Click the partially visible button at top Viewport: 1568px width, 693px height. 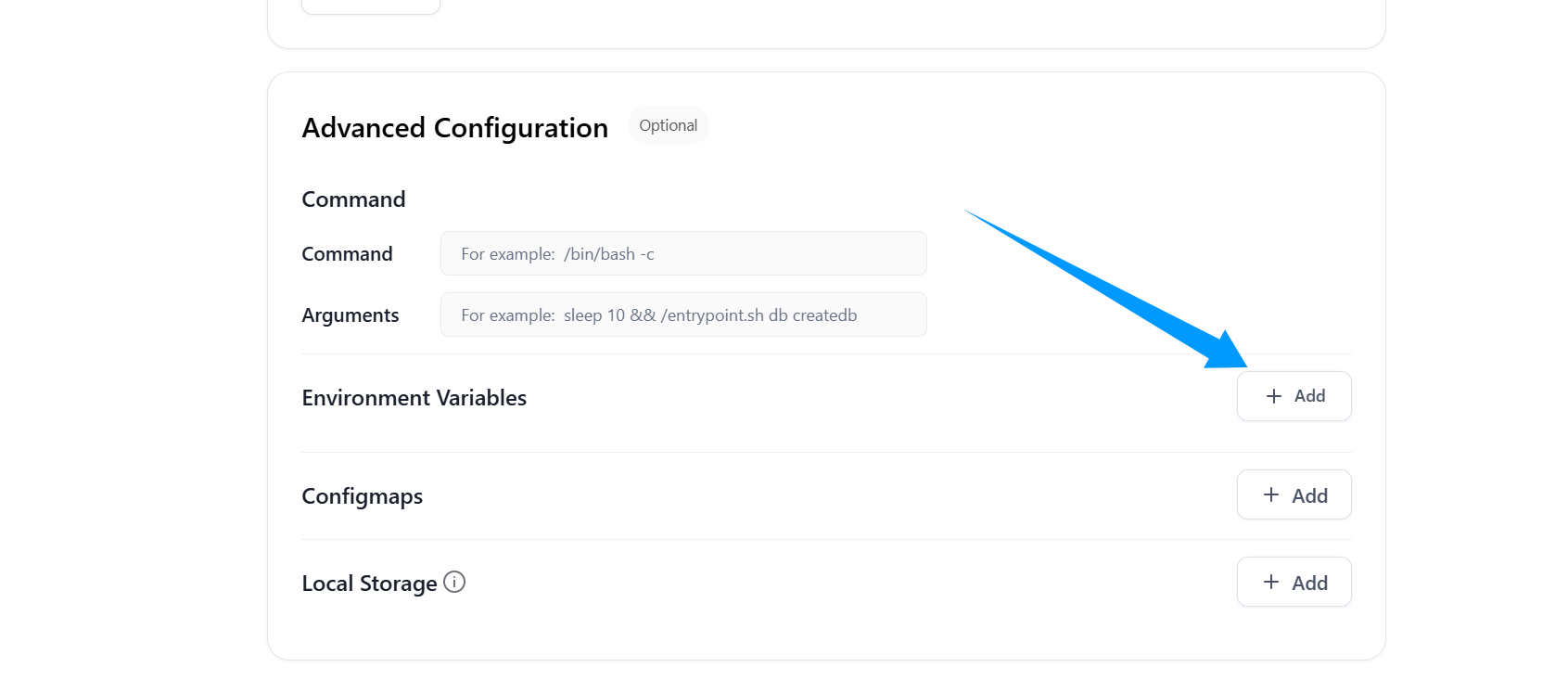tap(370, 6)
